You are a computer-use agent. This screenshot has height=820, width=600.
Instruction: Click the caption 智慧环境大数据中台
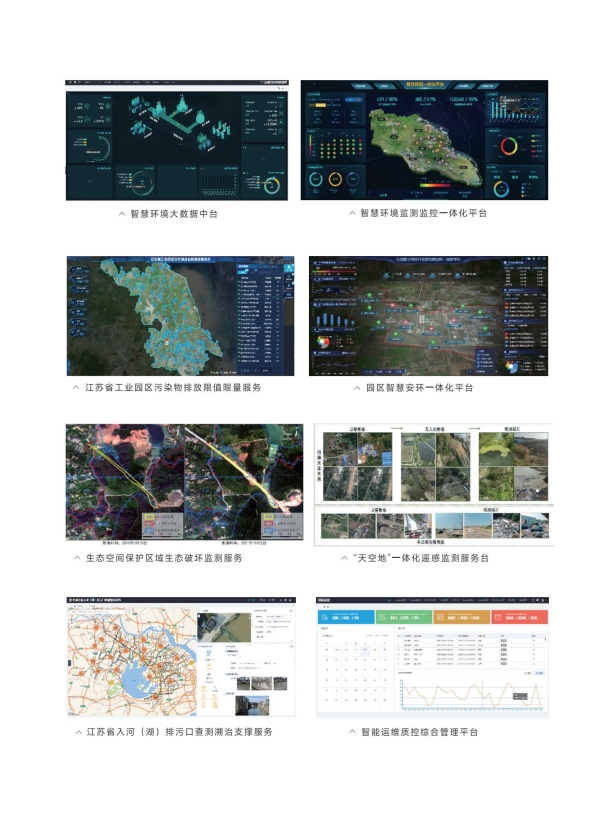(174, 214)
